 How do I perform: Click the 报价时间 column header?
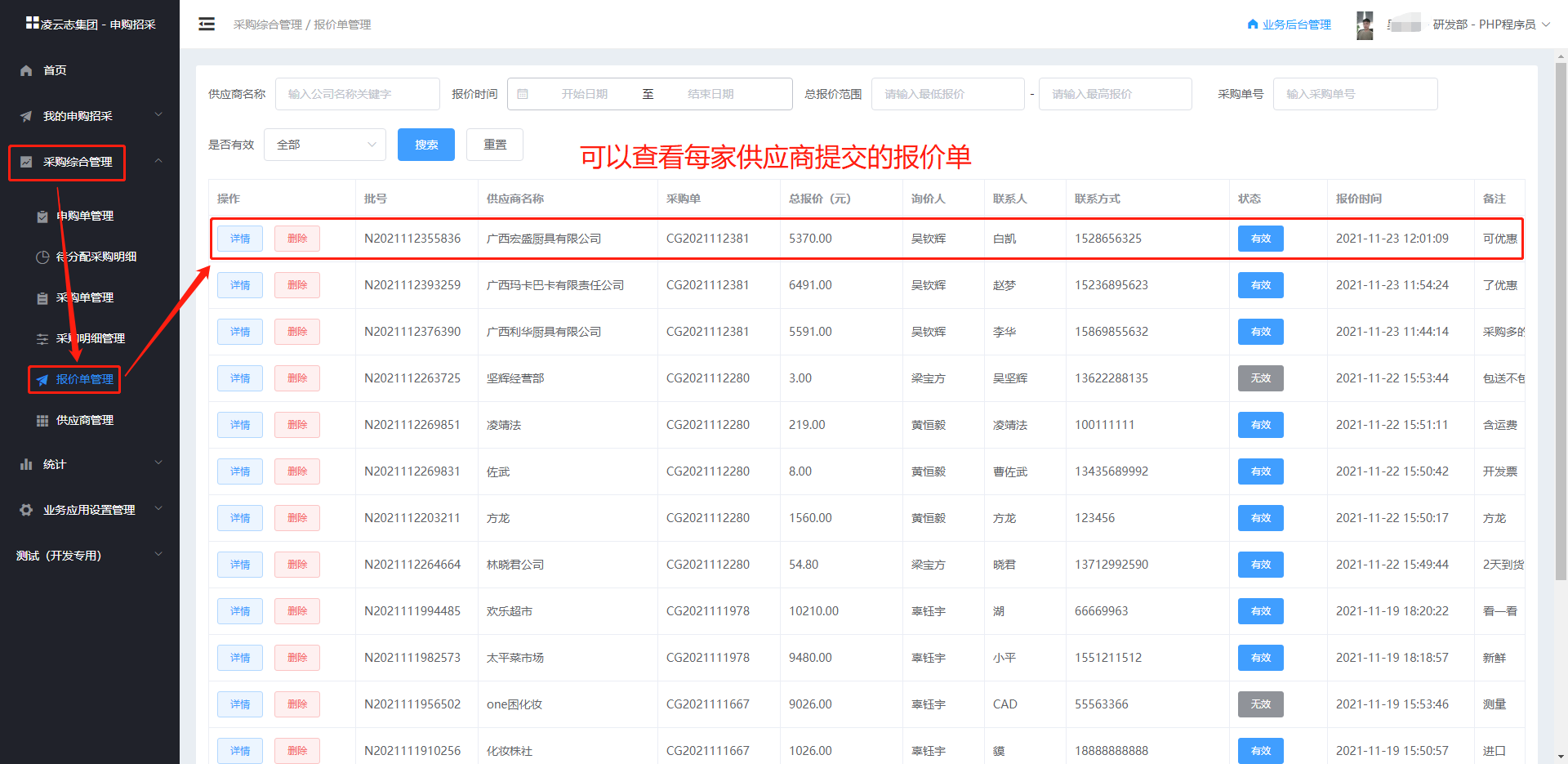click(x=1359, y=199)
